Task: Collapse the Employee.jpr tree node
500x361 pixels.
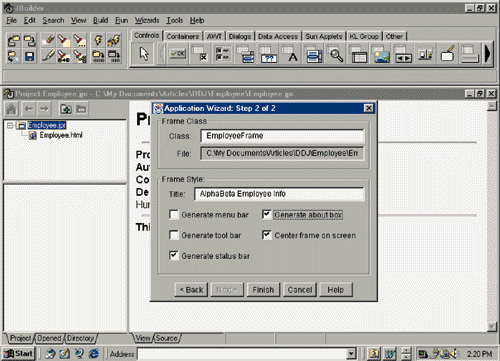Action: coord(10,125)
